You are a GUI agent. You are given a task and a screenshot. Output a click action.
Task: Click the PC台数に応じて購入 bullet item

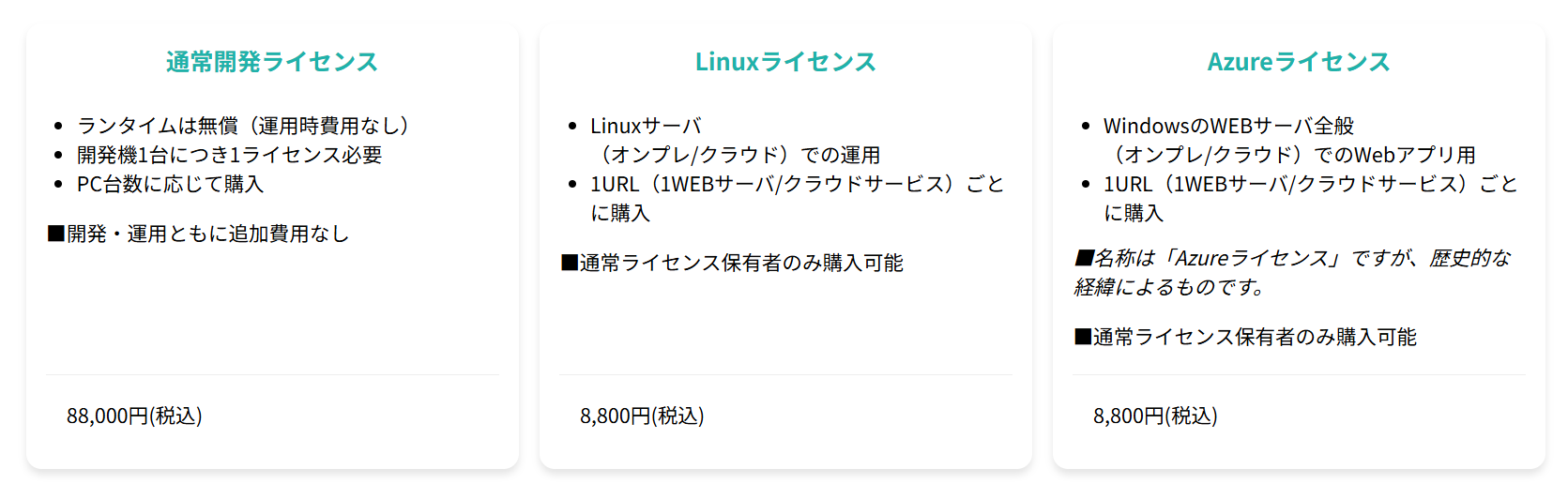coord(170,184)
